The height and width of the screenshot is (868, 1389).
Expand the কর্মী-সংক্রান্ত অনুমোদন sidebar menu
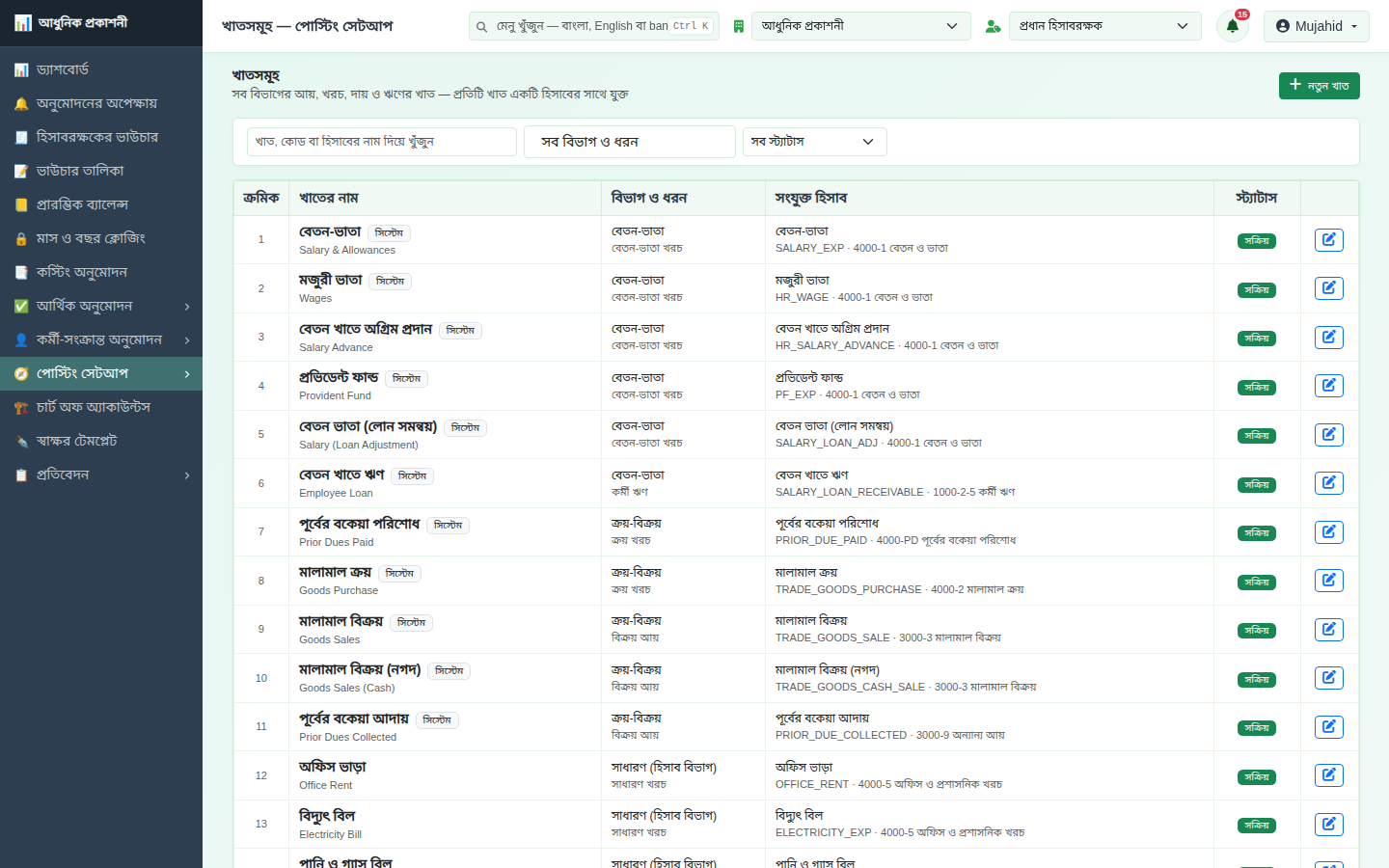[101, 339]
